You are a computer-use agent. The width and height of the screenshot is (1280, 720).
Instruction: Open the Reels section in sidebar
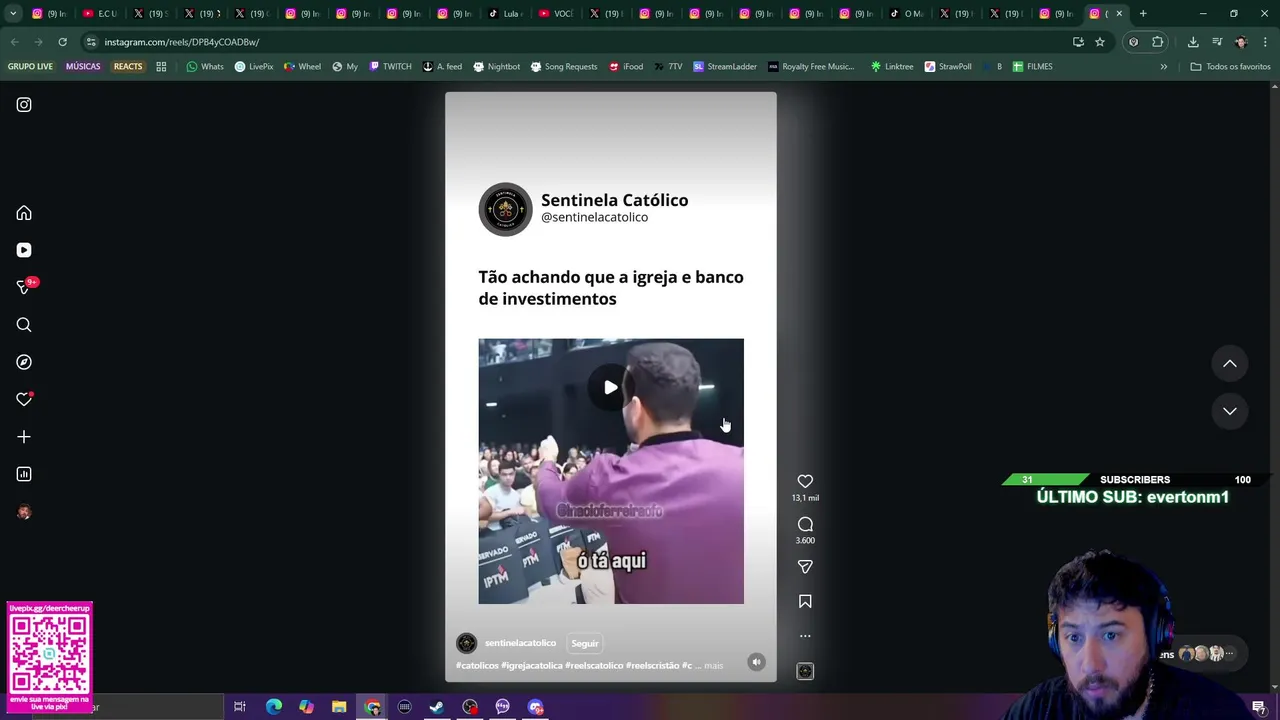point(24,250)
